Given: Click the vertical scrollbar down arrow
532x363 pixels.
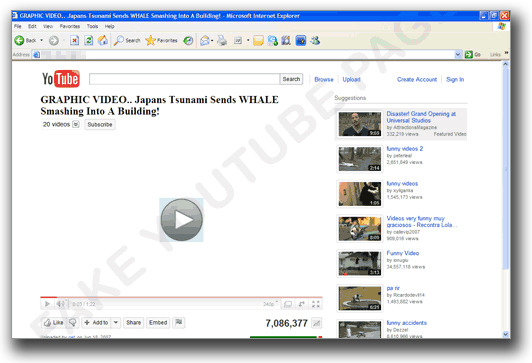Looking at the screenshot, I should pyautogui.click(x=506, y=334).
